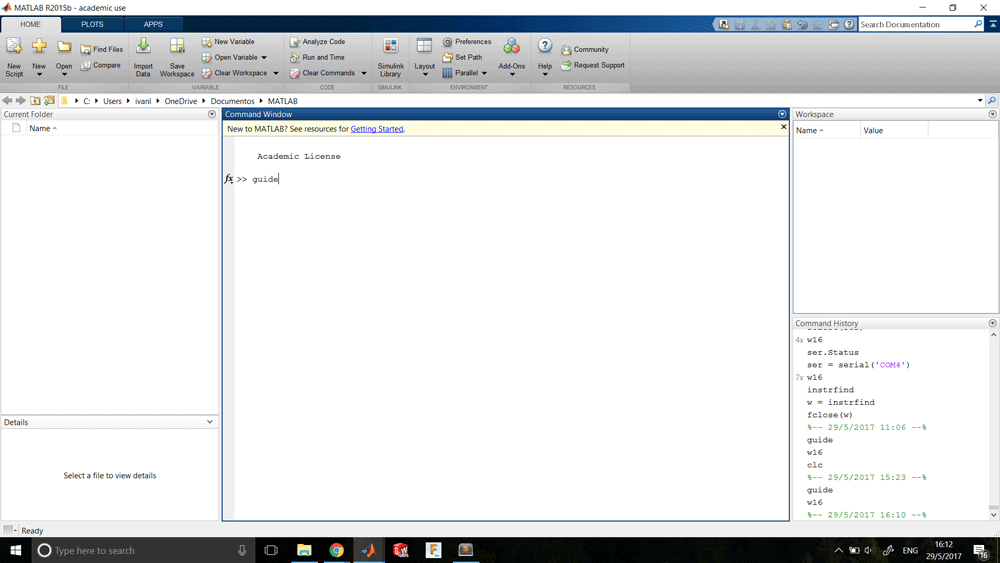Click the shortcut icon in quick access toolbar

point(724,24)
